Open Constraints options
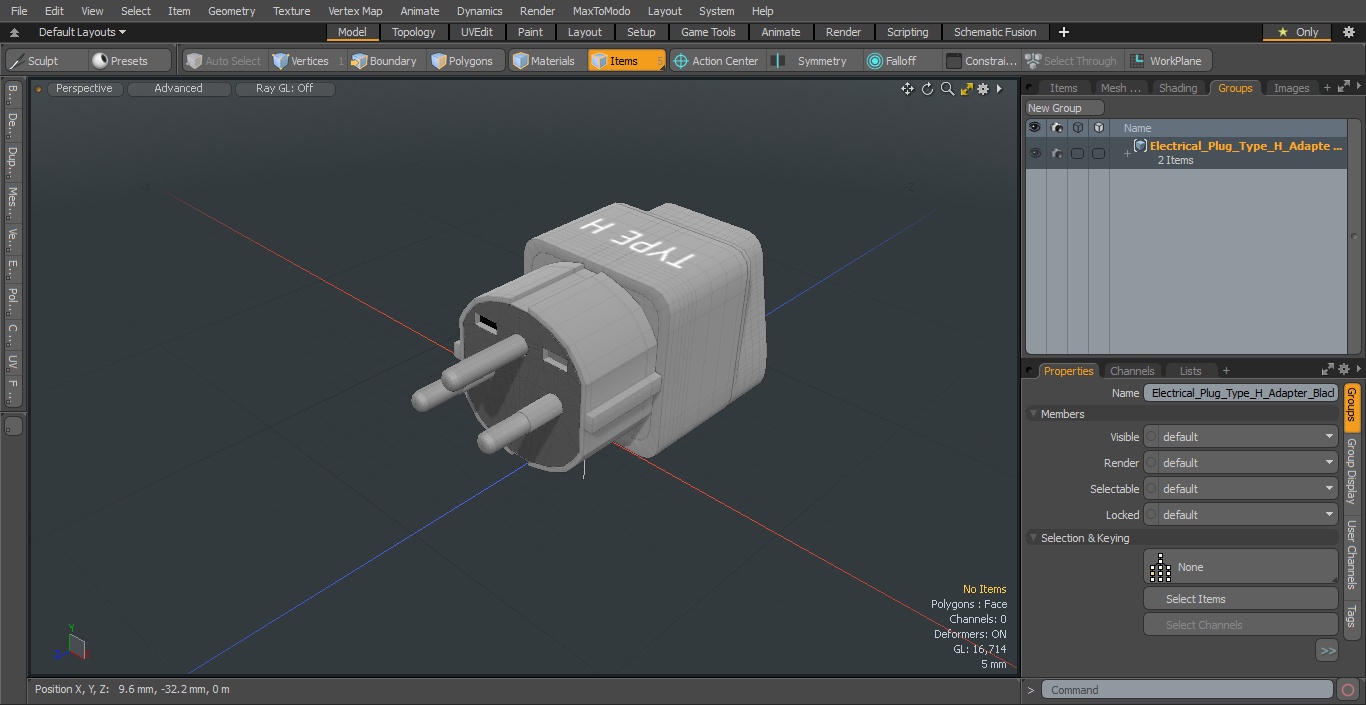 coord(982,61)
